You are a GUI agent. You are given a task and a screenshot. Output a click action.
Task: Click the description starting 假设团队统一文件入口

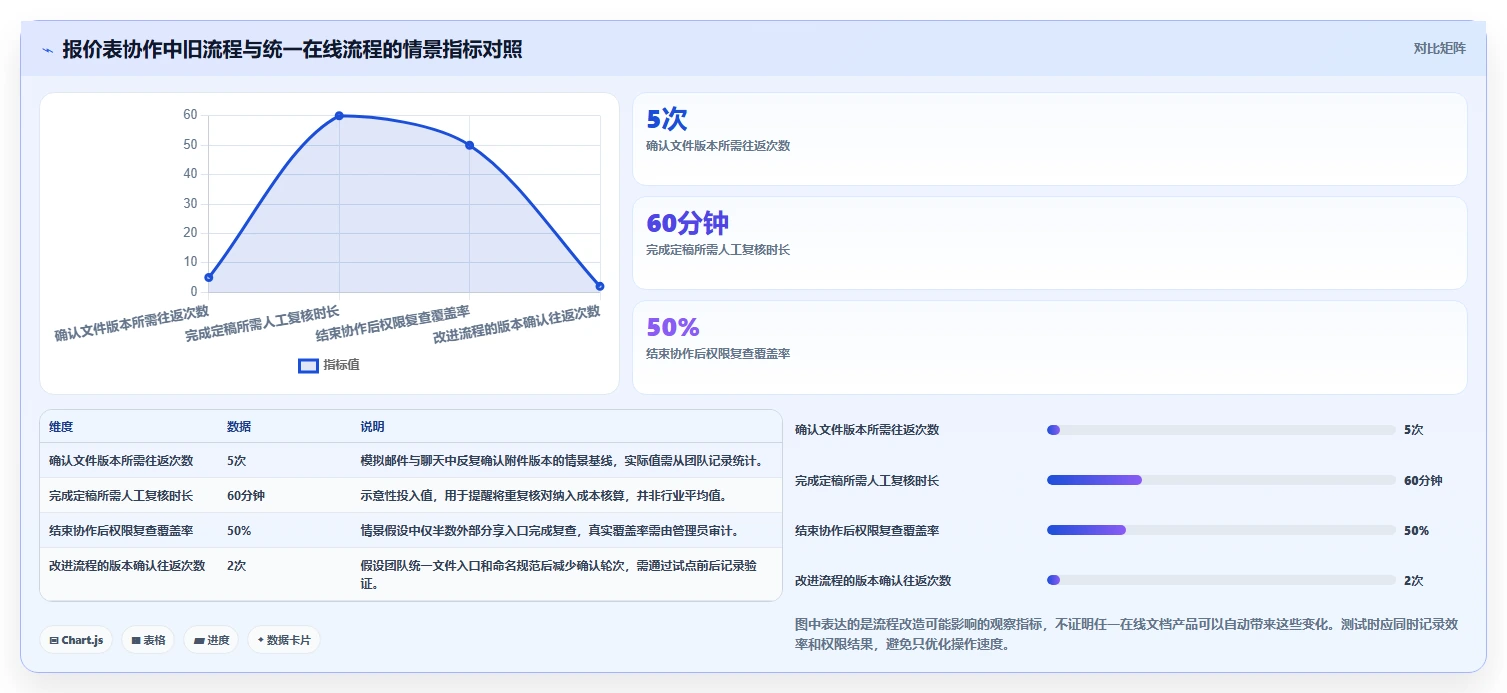(x=558, y=574)
